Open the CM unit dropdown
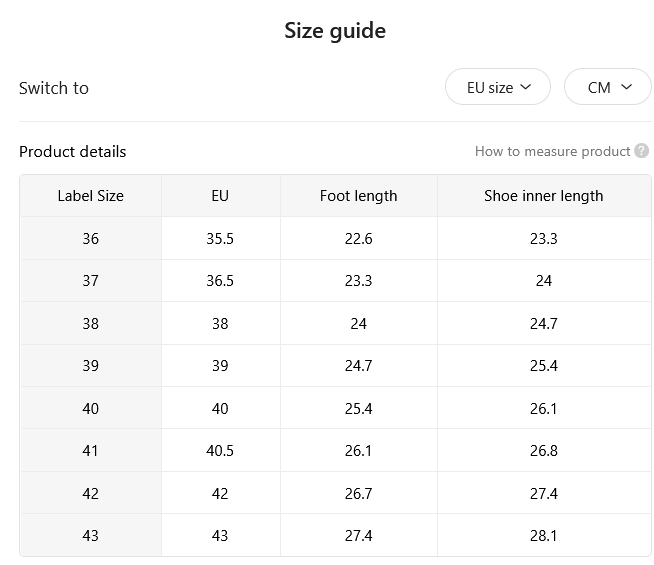 [x=608, y=87]
